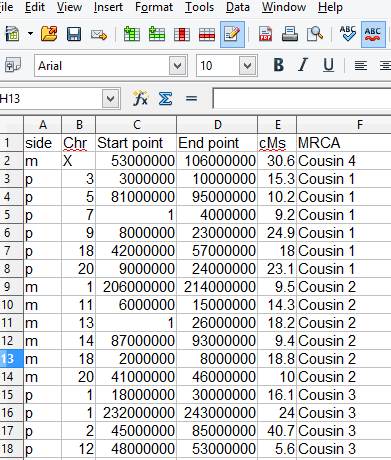
Task: Expand the New document dropdown arrow
Action: pyautogui.click(x=30, y=34)
